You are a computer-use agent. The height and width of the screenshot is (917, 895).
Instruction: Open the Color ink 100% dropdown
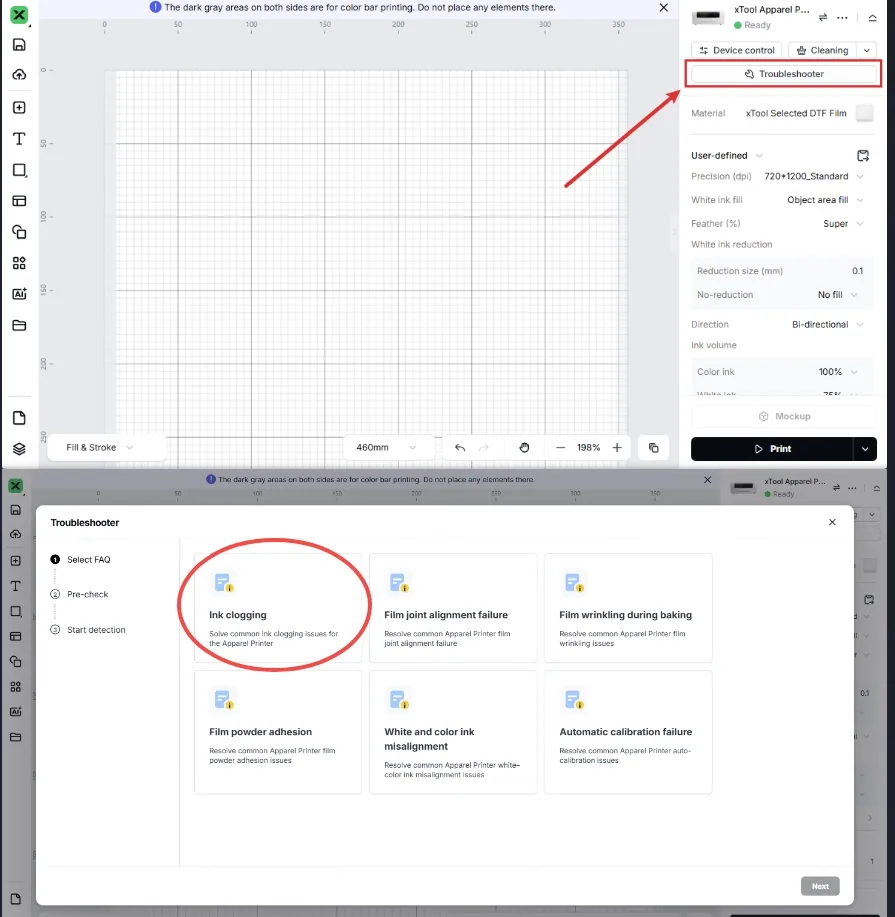coord(854,372)
